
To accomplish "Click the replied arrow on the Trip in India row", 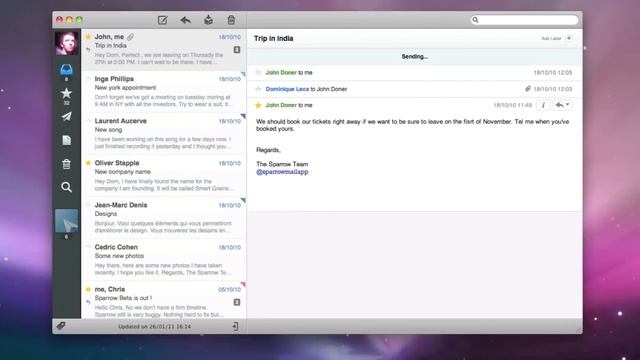I will click(x=88, y=50).
